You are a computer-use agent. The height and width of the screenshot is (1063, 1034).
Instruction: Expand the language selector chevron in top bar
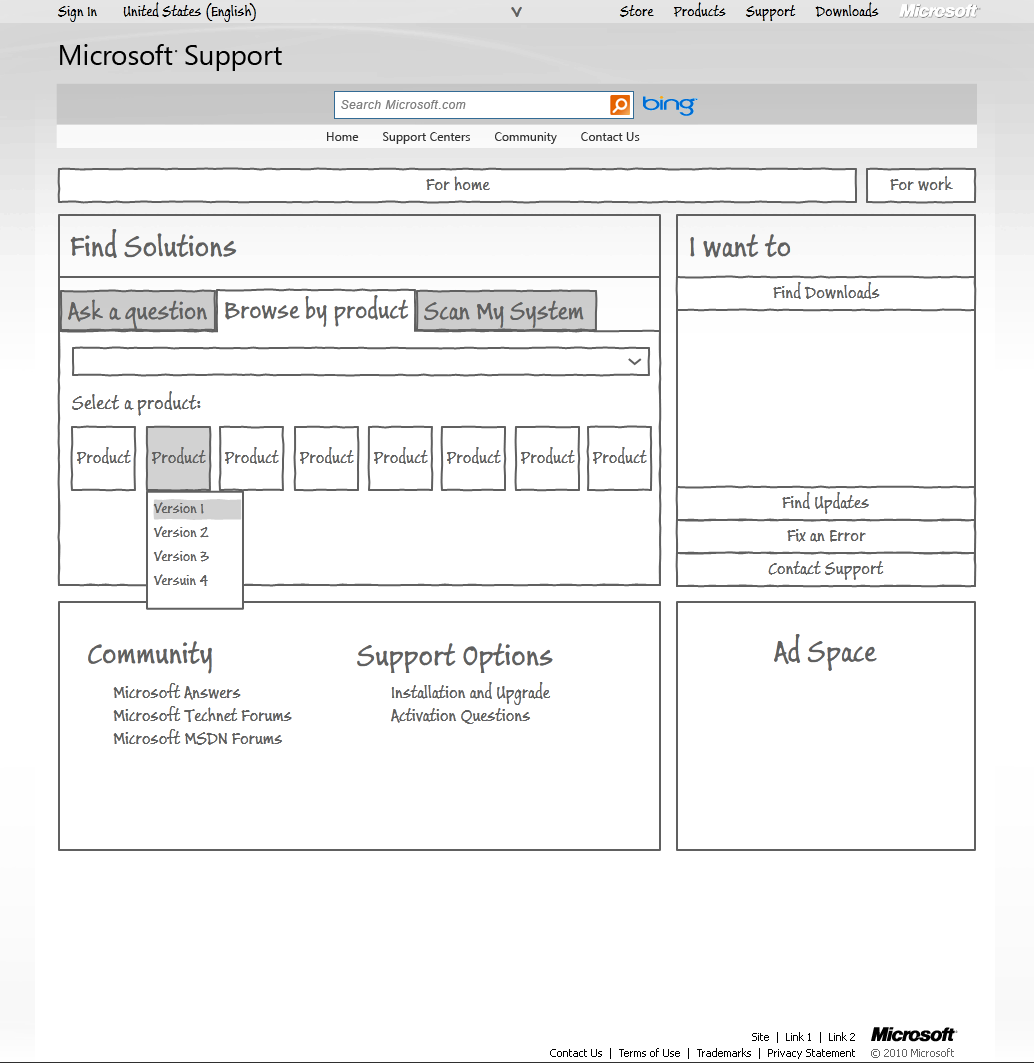click(x=517, y=12)
